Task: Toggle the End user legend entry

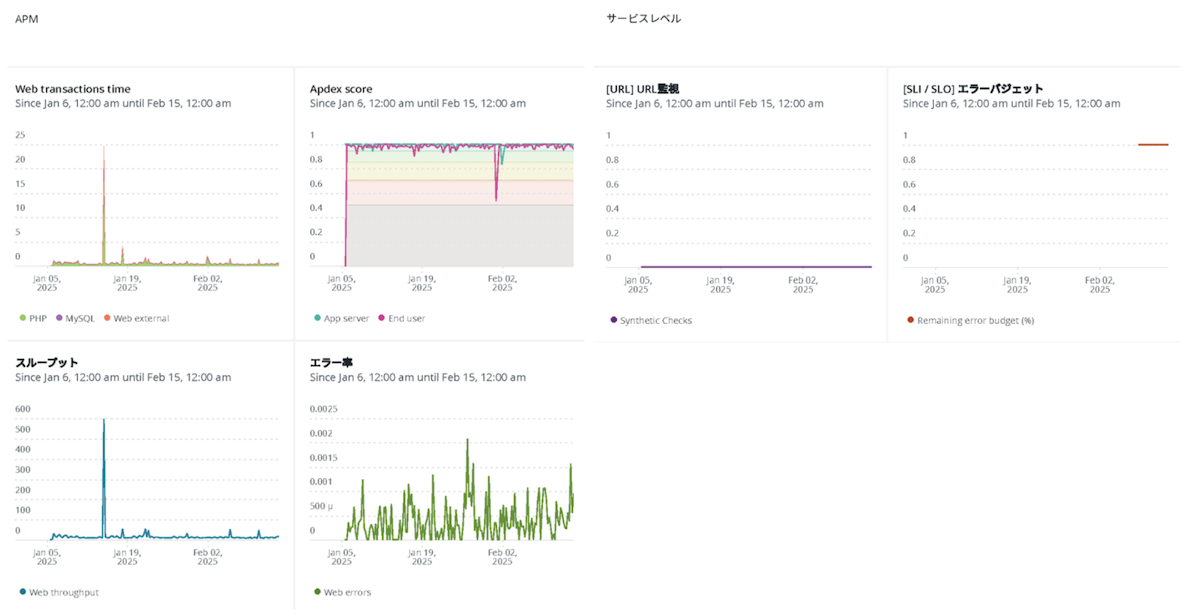Action: tap(401, 318)
